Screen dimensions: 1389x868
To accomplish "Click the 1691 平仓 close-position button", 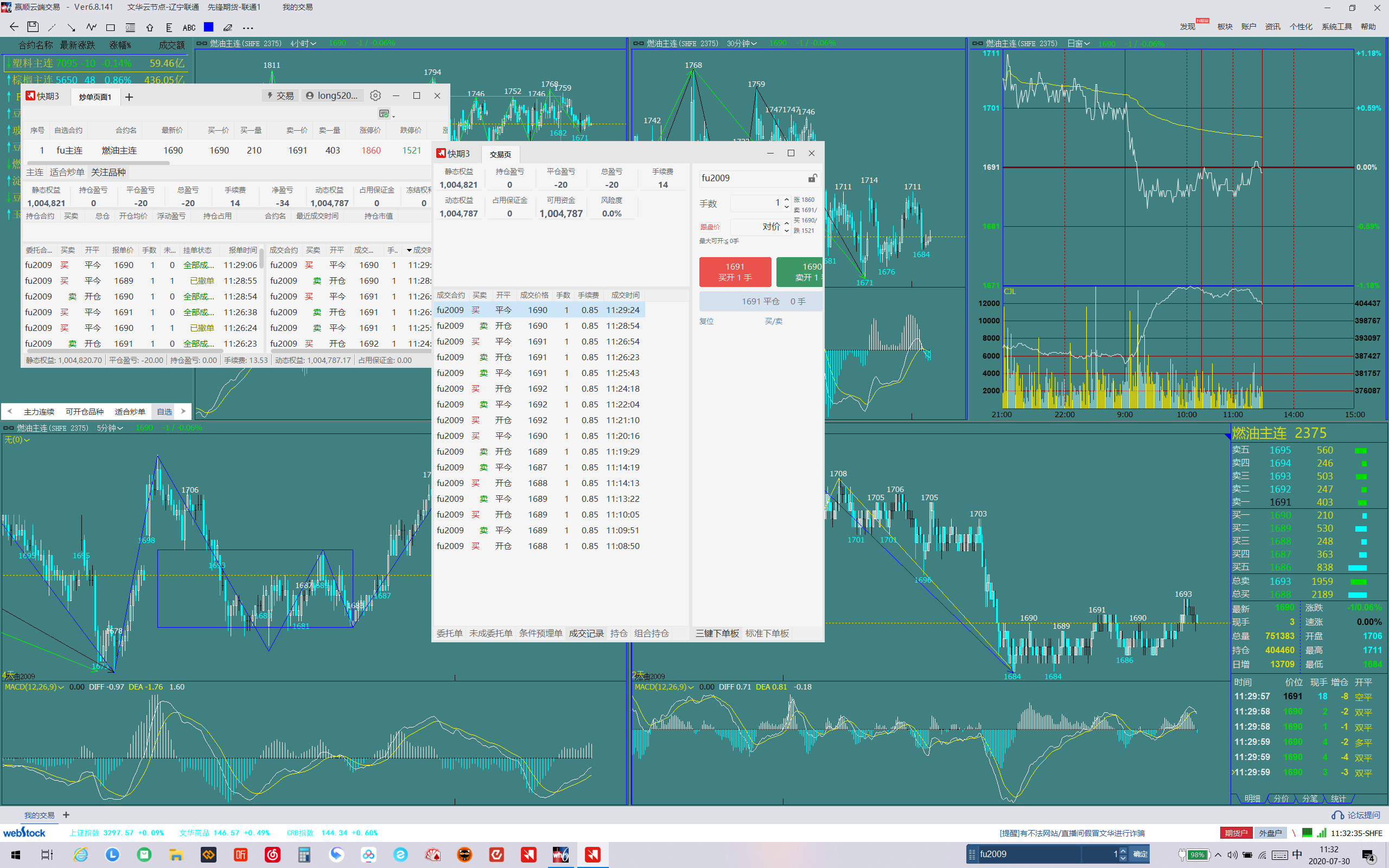I will (761, 302).
